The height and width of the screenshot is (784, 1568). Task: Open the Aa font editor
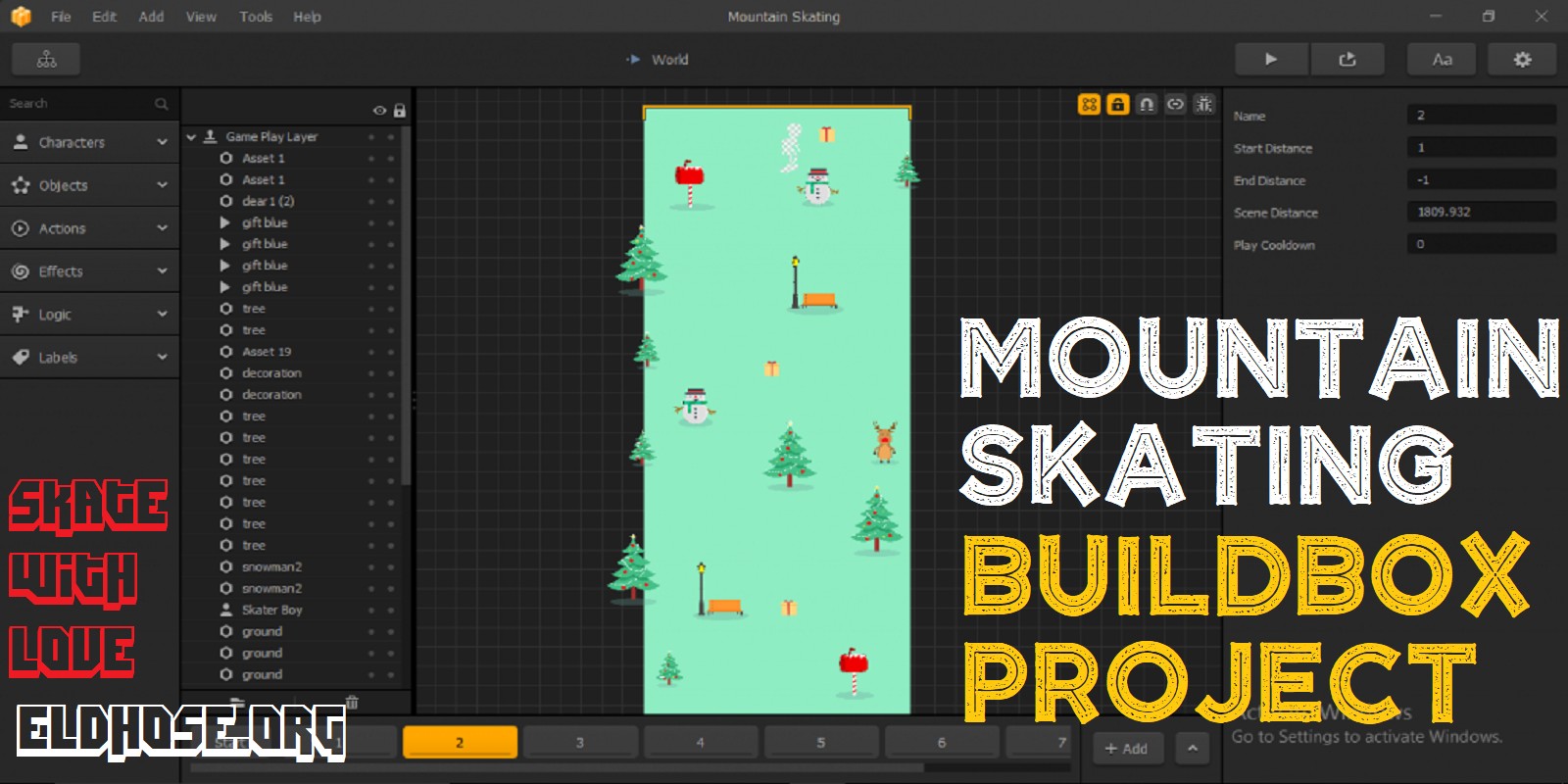click(x=1442, y=60)
